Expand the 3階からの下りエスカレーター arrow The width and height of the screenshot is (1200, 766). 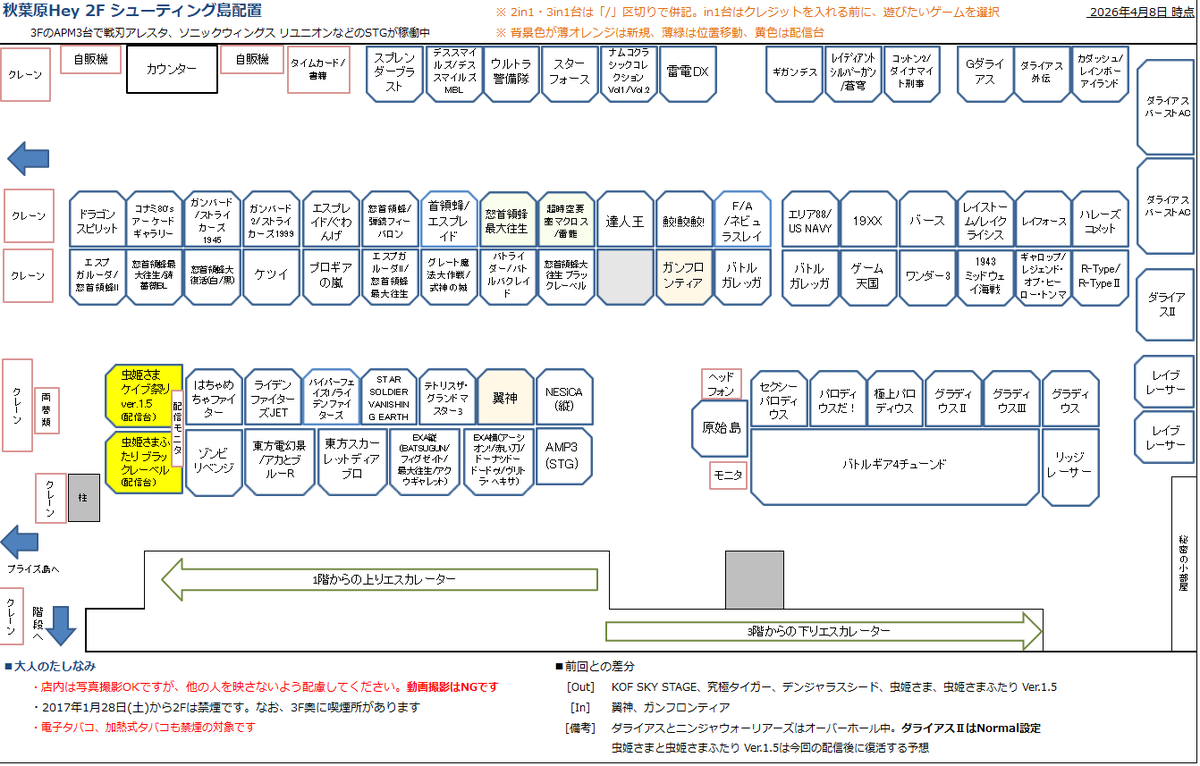point(820,632)
